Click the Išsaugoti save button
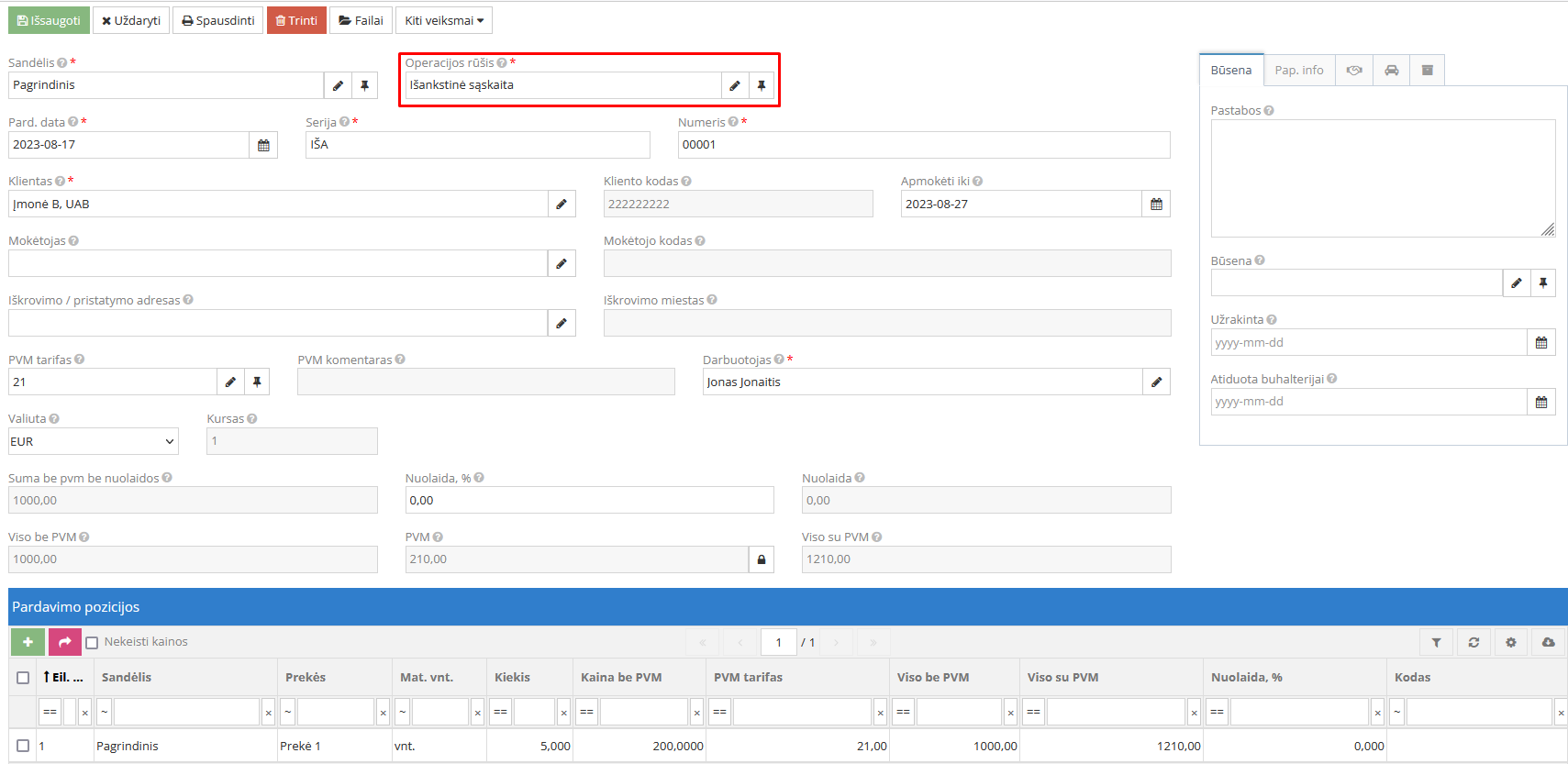The height and width of the screenshot is (764, 1568). coord(50,20)
